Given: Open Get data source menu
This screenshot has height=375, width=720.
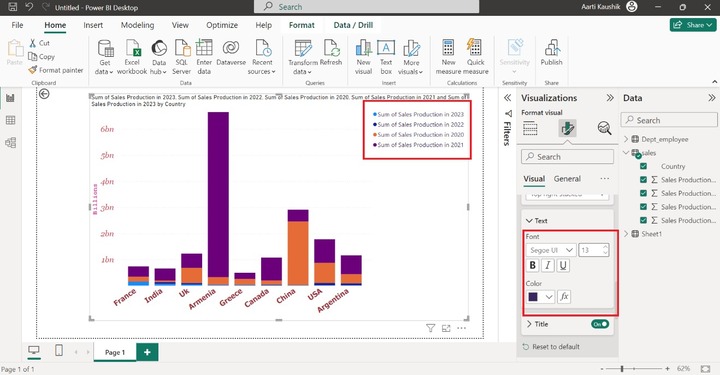Looking at the screenshot, I should (105, 57).
